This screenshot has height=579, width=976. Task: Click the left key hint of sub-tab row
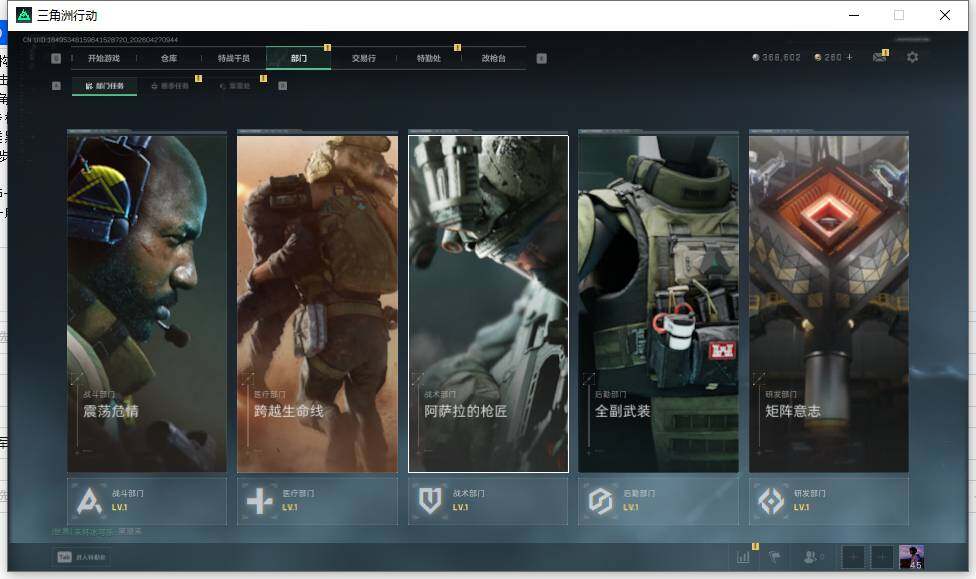56,86
